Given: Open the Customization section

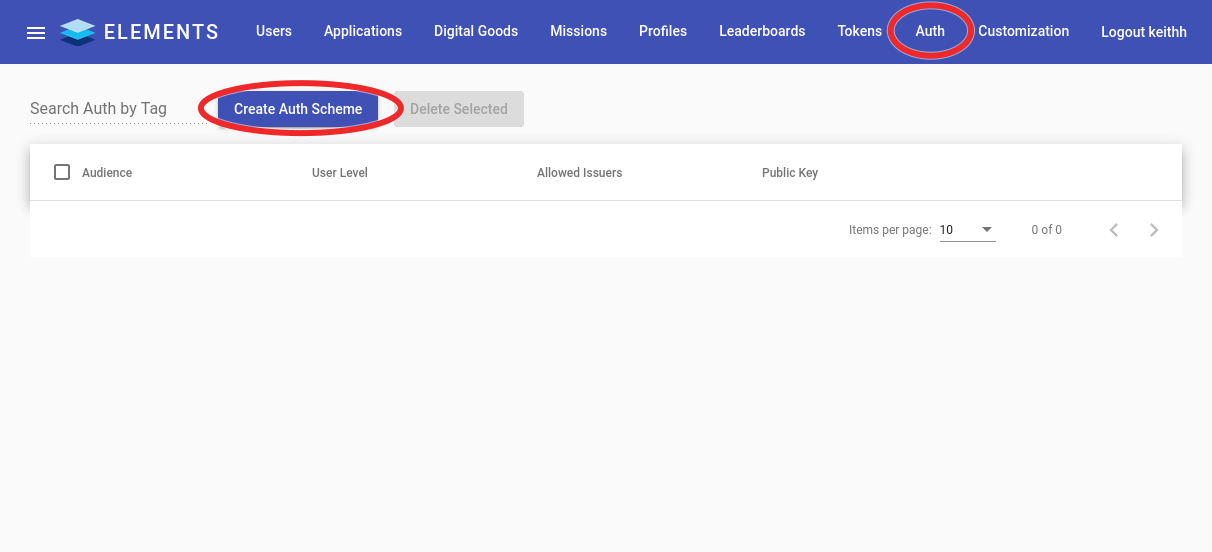Looking at the screenshot, I should (x=1023, y=31).
